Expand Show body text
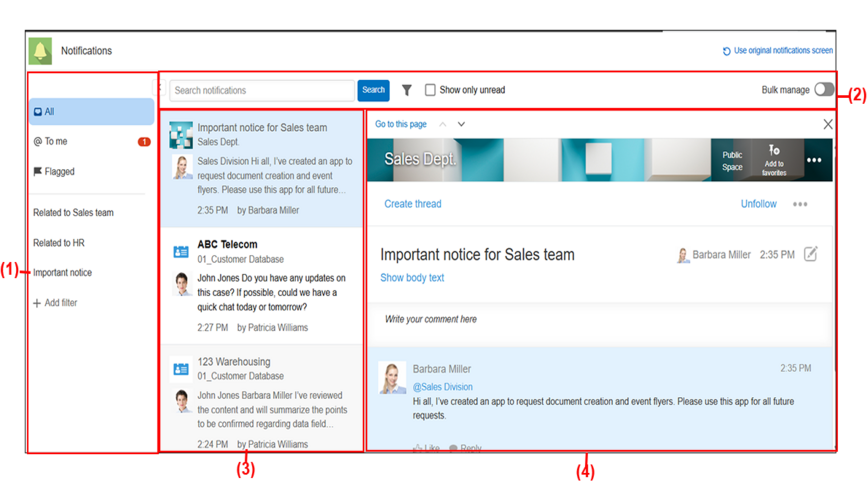This screenshot has height=484, width=867. coord(412,278)
